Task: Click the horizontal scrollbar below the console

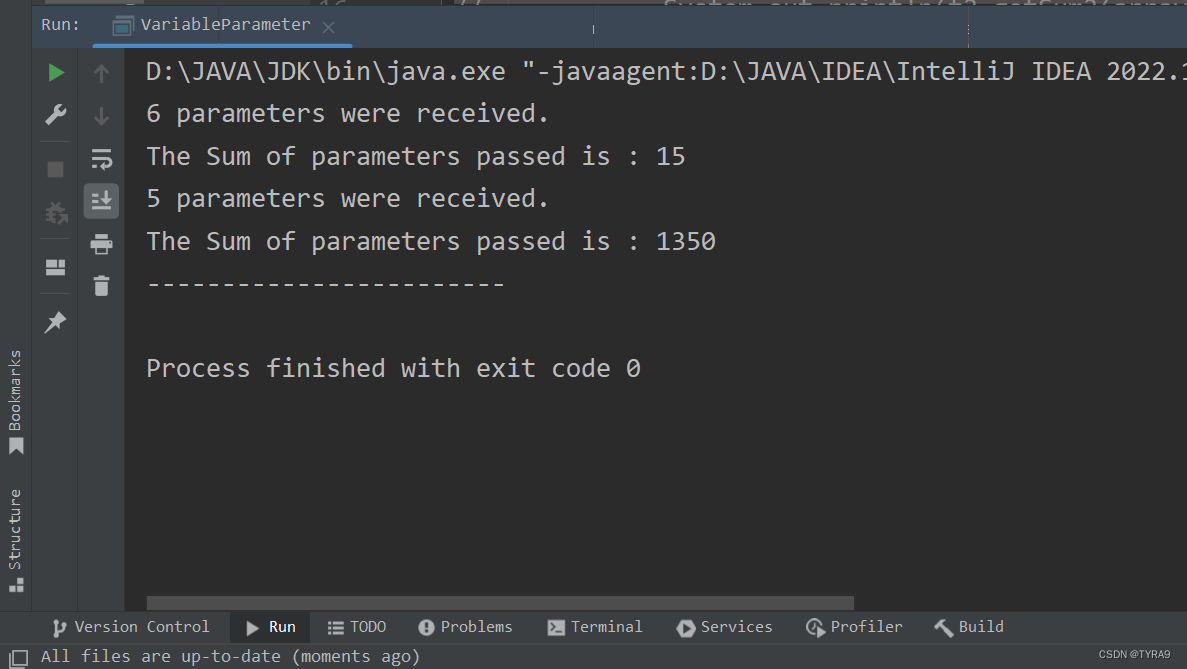Action: [500, 602]
